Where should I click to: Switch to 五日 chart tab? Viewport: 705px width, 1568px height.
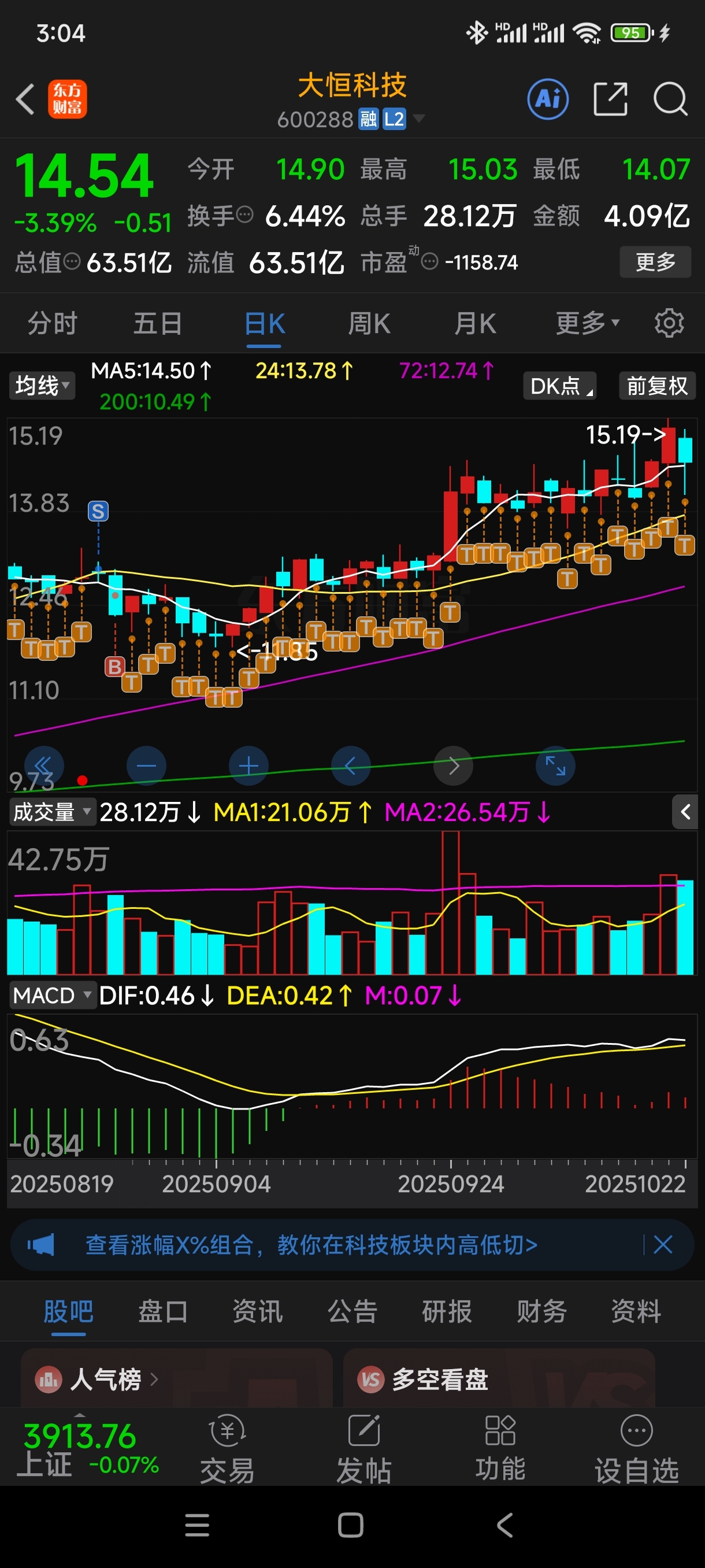(158, 323)
